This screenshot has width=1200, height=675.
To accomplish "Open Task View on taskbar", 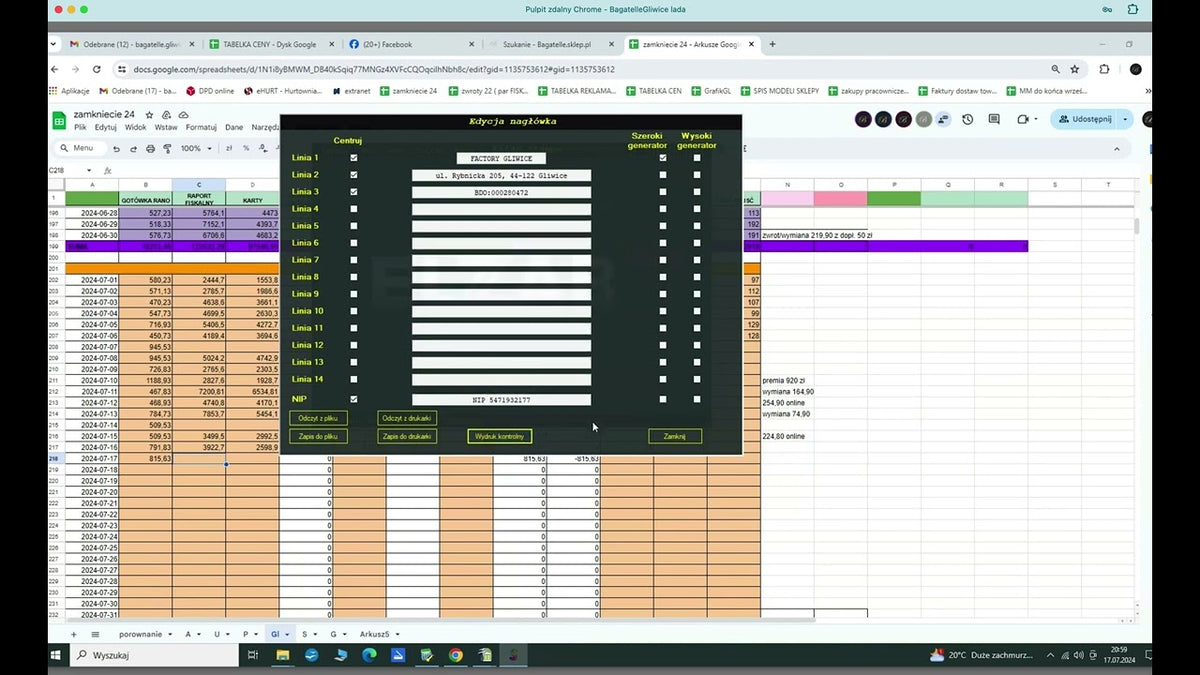I will point(253,655).
